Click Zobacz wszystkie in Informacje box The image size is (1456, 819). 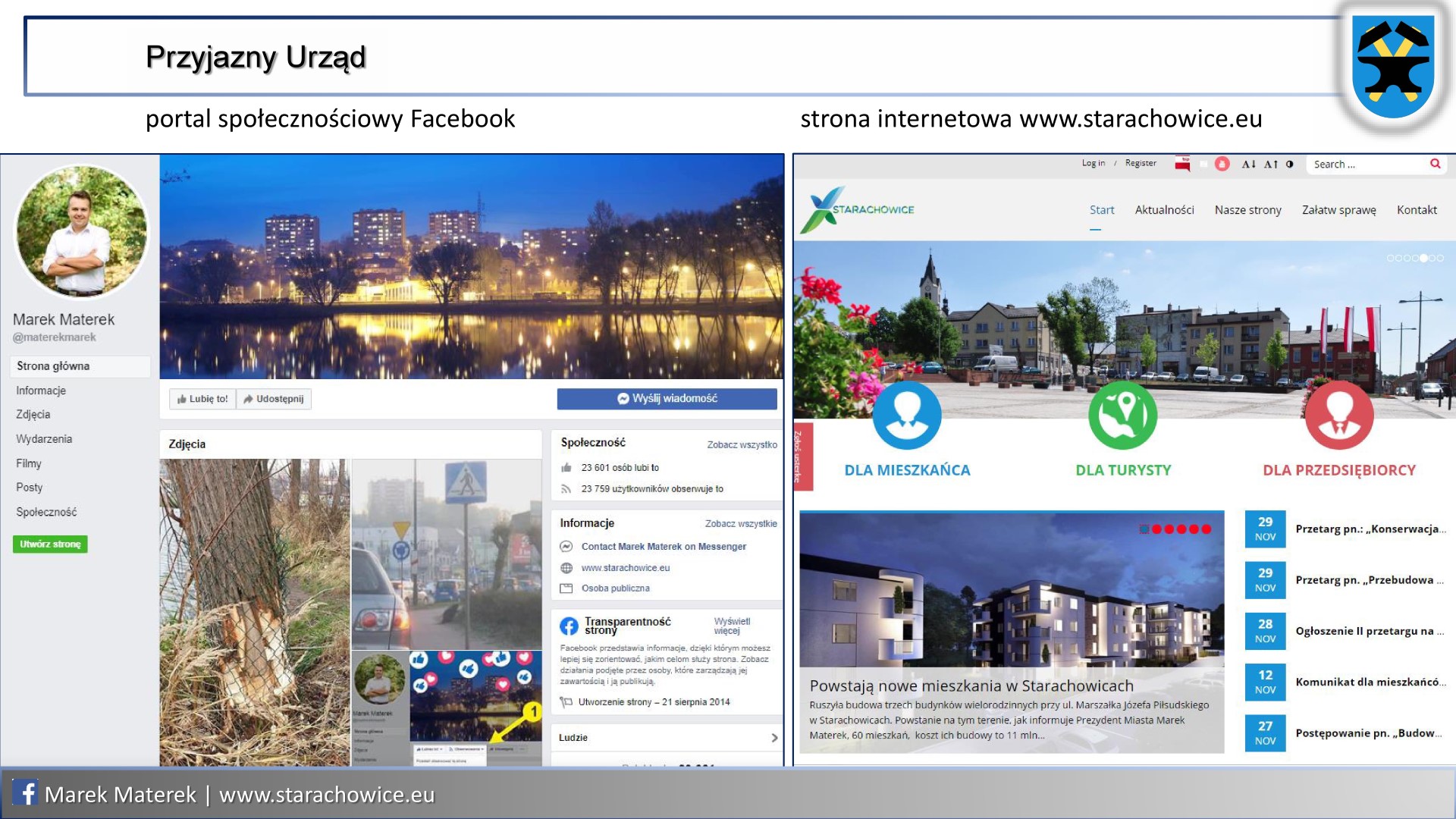point(741,524)
